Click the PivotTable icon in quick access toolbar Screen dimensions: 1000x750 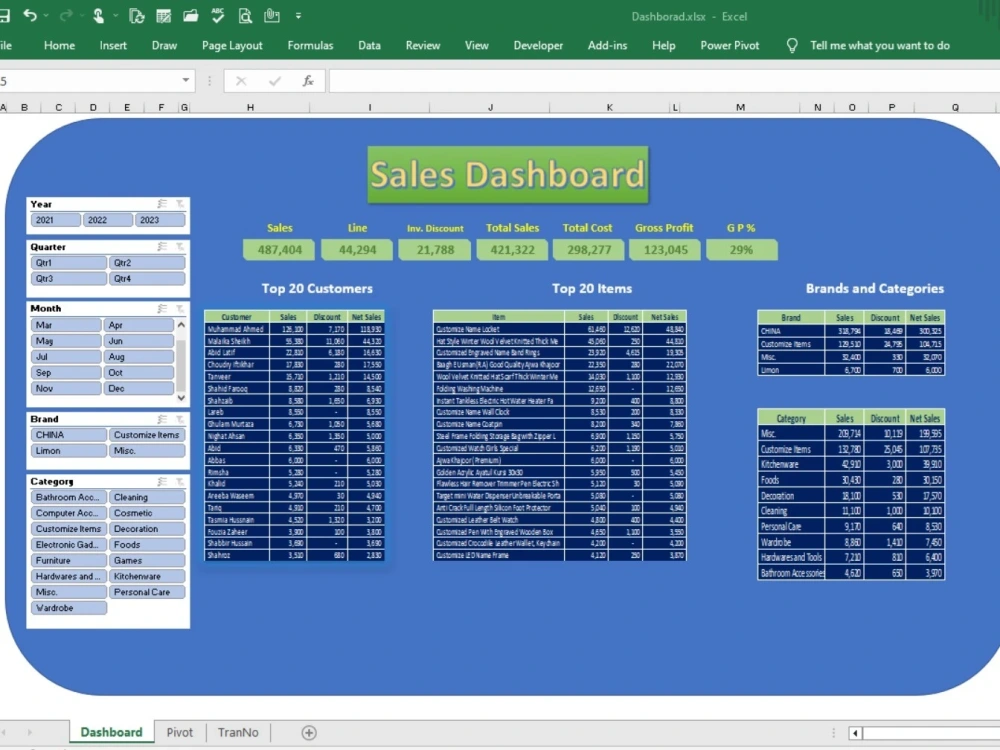pyautogui.click(x=163, y=16)
